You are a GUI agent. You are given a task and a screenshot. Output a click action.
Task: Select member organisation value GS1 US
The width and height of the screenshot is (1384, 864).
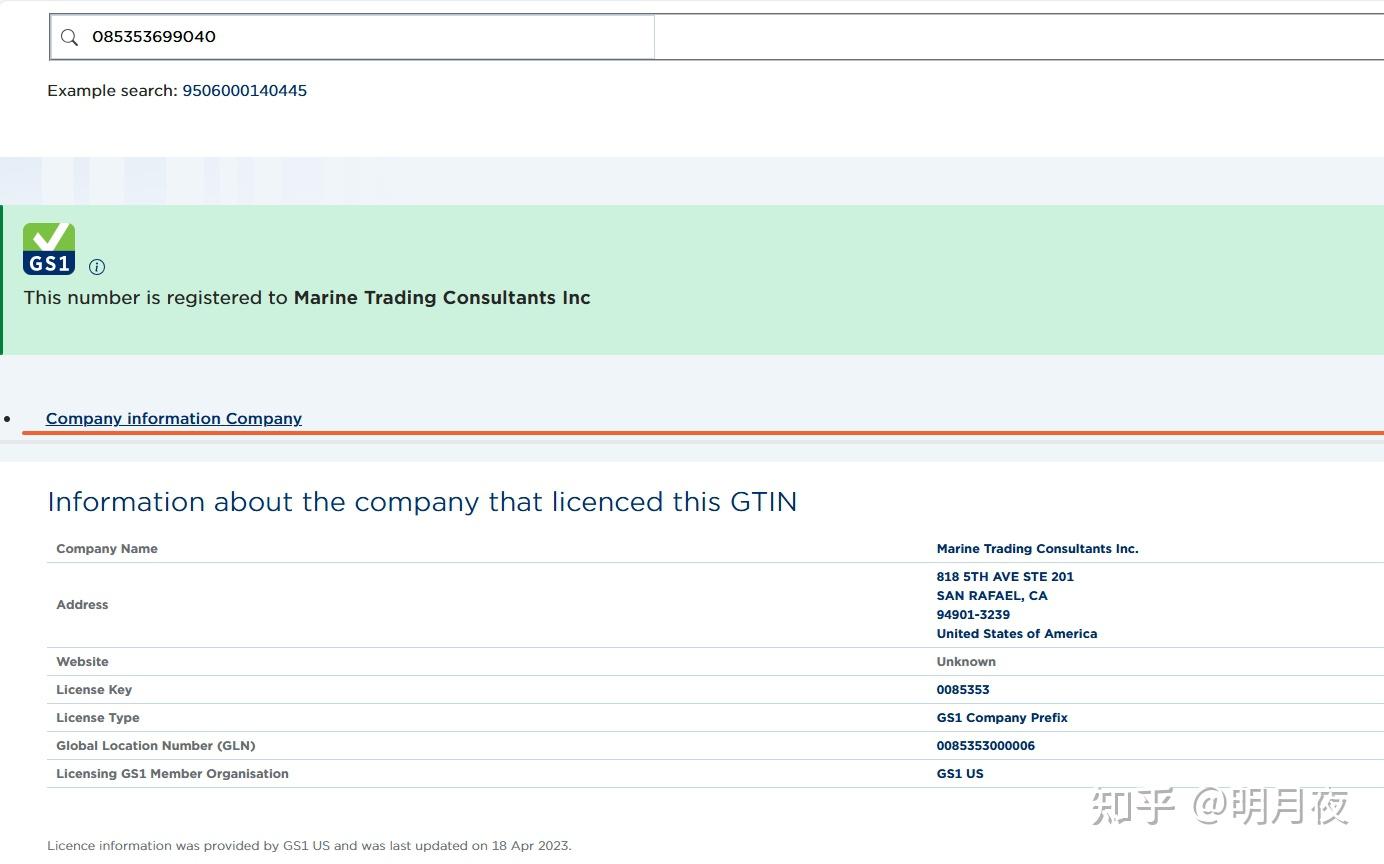[960, 773]
